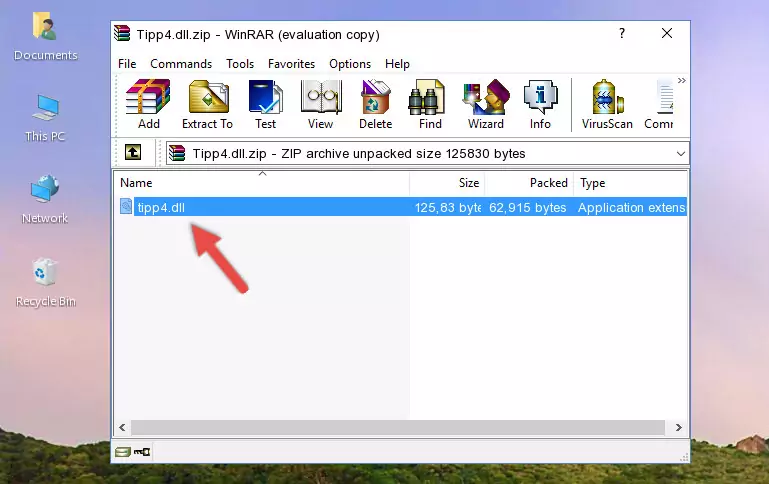Viewport: 769px width, 484px height.
Task: Select the Documents desktop icon
Action: pyautogui.click(x=46, y=36)
